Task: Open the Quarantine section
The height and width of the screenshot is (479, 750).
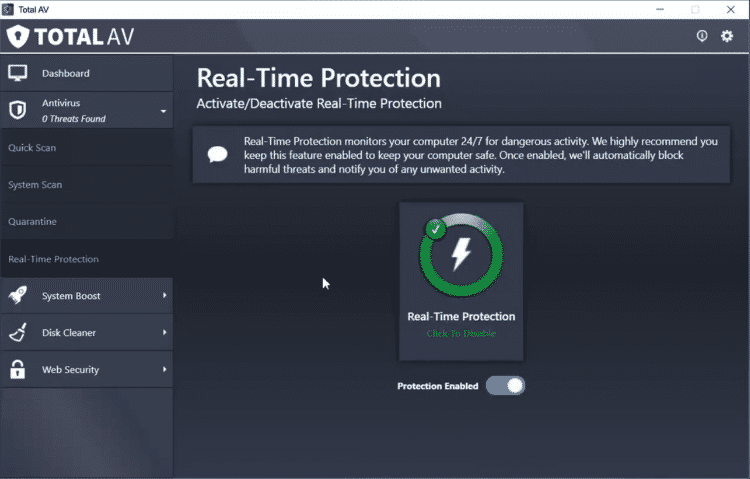Action: tap(32, 222)
